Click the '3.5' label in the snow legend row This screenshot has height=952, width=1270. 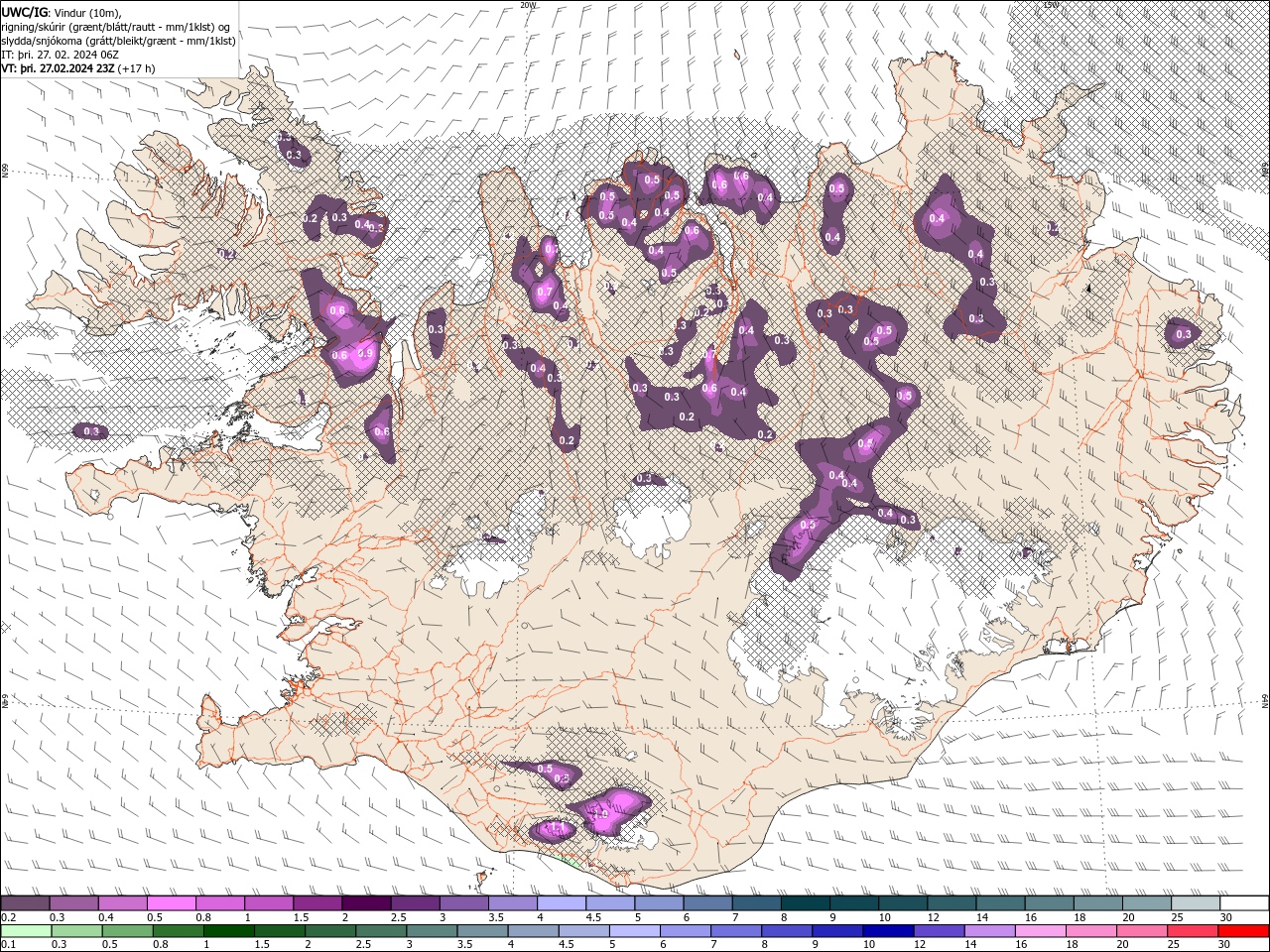496,917
